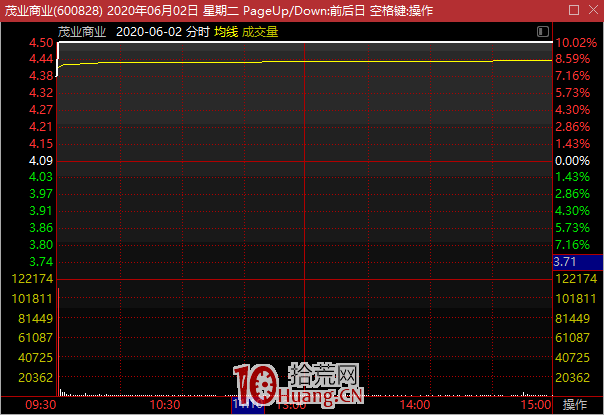The width and height of the screenshot is (604, 415).
Task: Click the highlighted 3.71 price marker
Action: [578, 262]
